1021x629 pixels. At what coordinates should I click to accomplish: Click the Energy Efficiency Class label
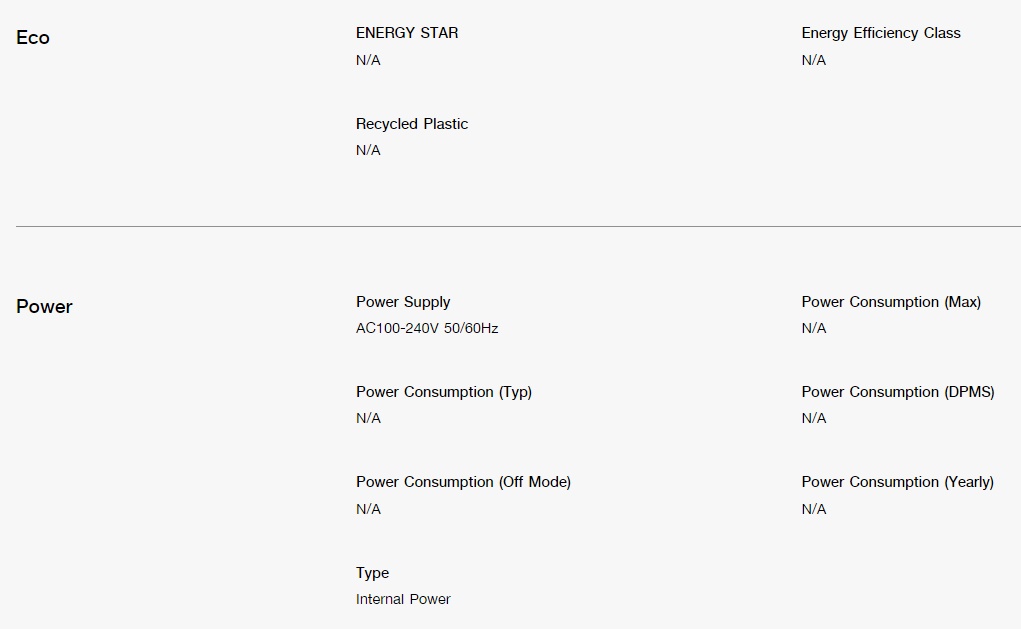(x=881, y=33)
